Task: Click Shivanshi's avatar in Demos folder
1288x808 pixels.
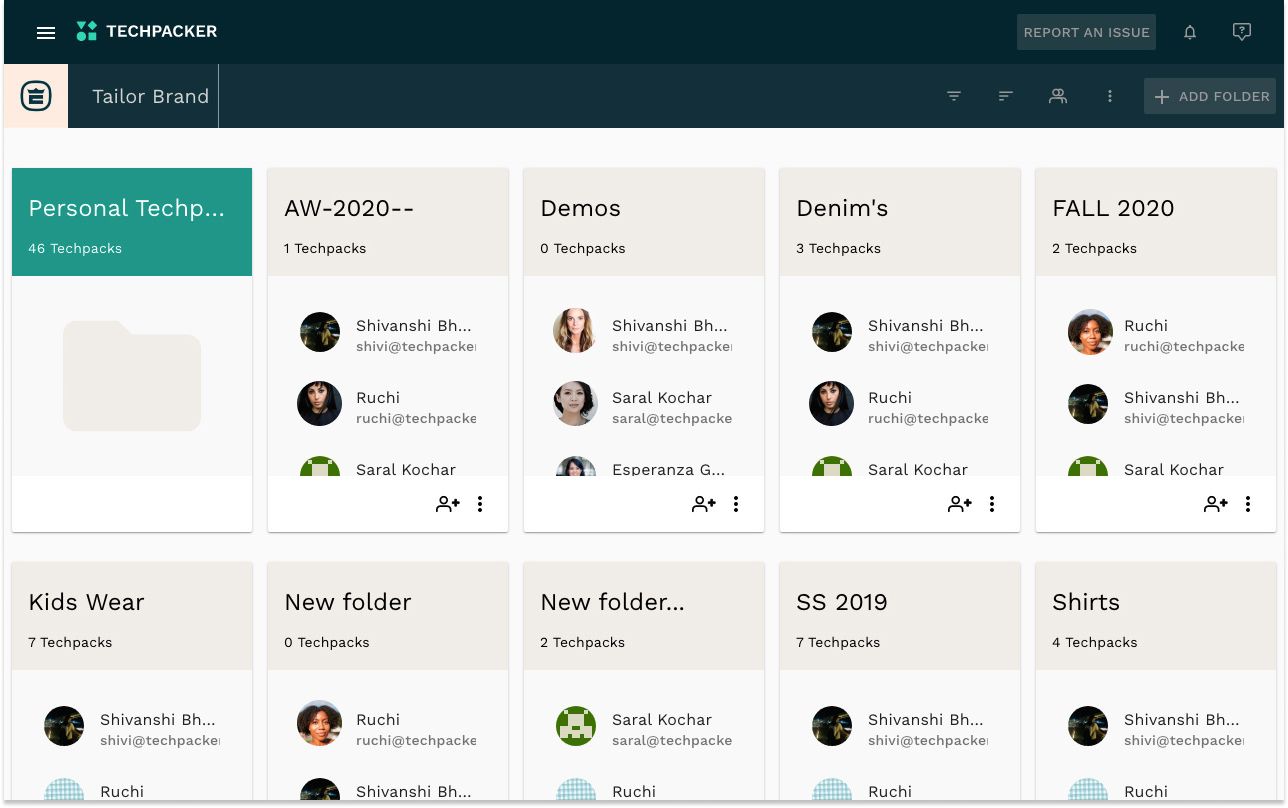Action: click(575, 331)
